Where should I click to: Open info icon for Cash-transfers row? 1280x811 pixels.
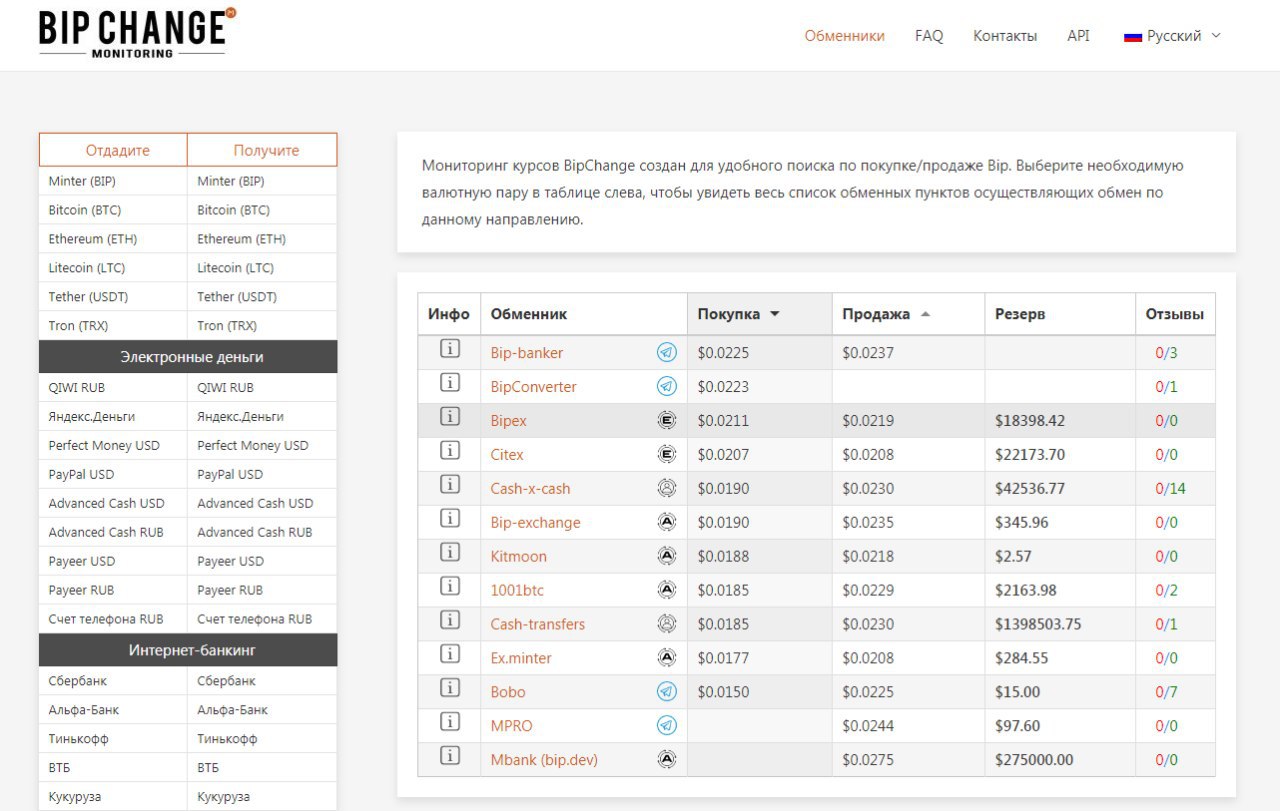(450, 620)
